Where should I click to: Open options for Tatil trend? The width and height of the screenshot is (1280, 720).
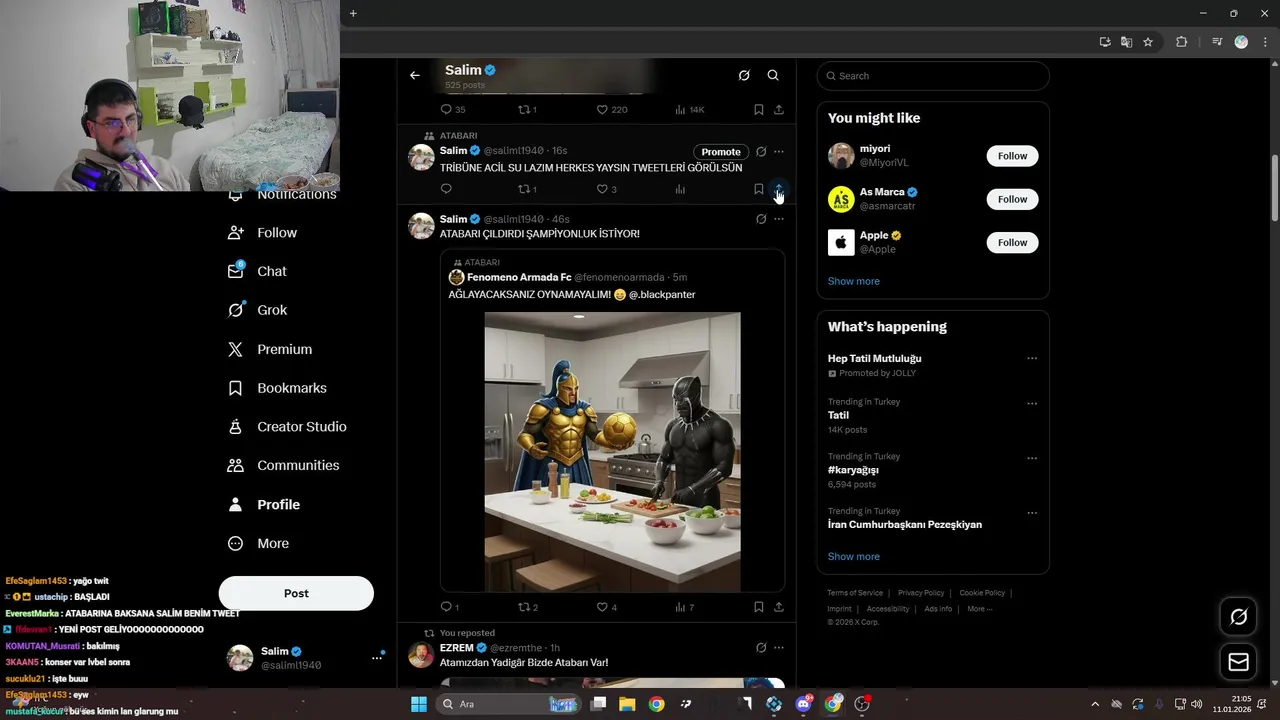(1032, 404)
